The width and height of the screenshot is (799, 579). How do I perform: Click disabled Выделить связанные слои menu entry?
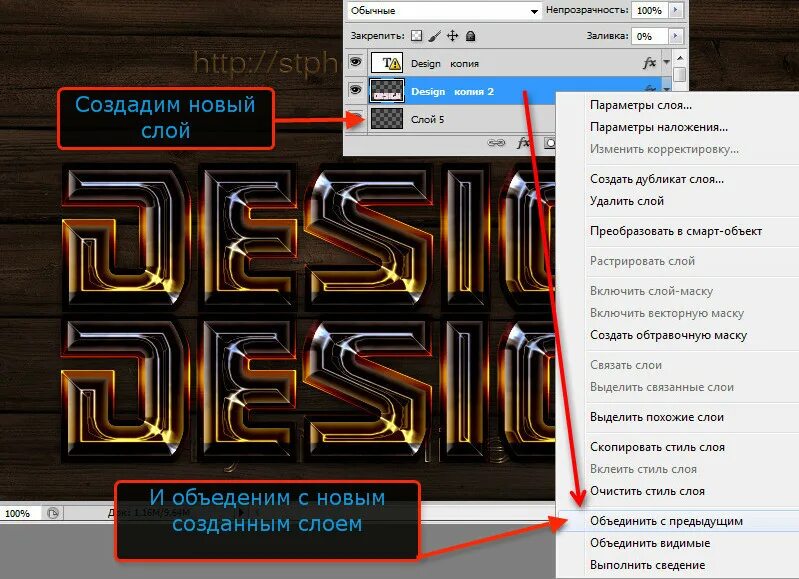pyautogui.click(x=661, y=387)
